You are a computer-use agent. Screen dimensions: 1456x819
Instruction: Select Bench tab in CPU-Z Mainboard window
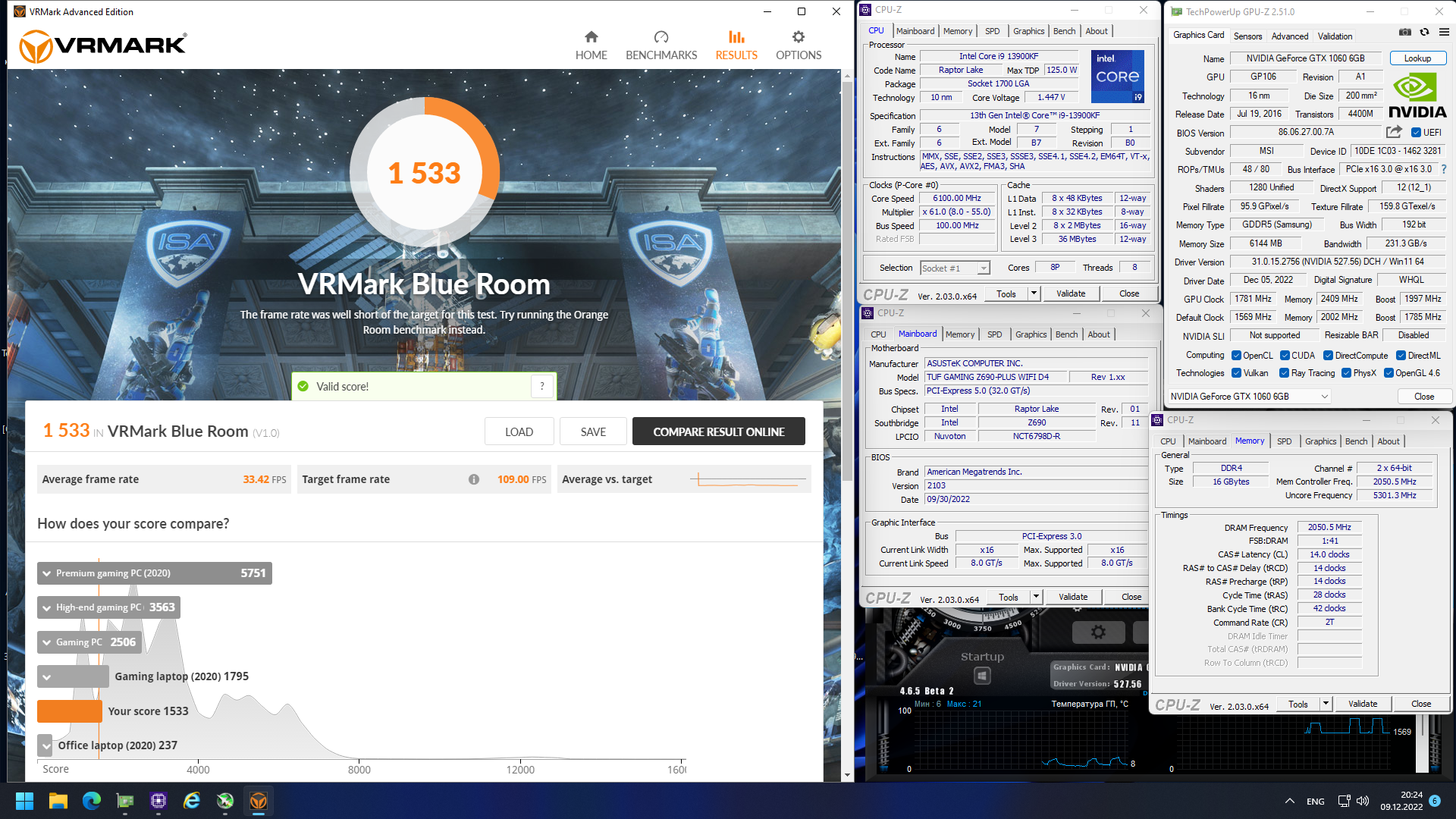1066,334
